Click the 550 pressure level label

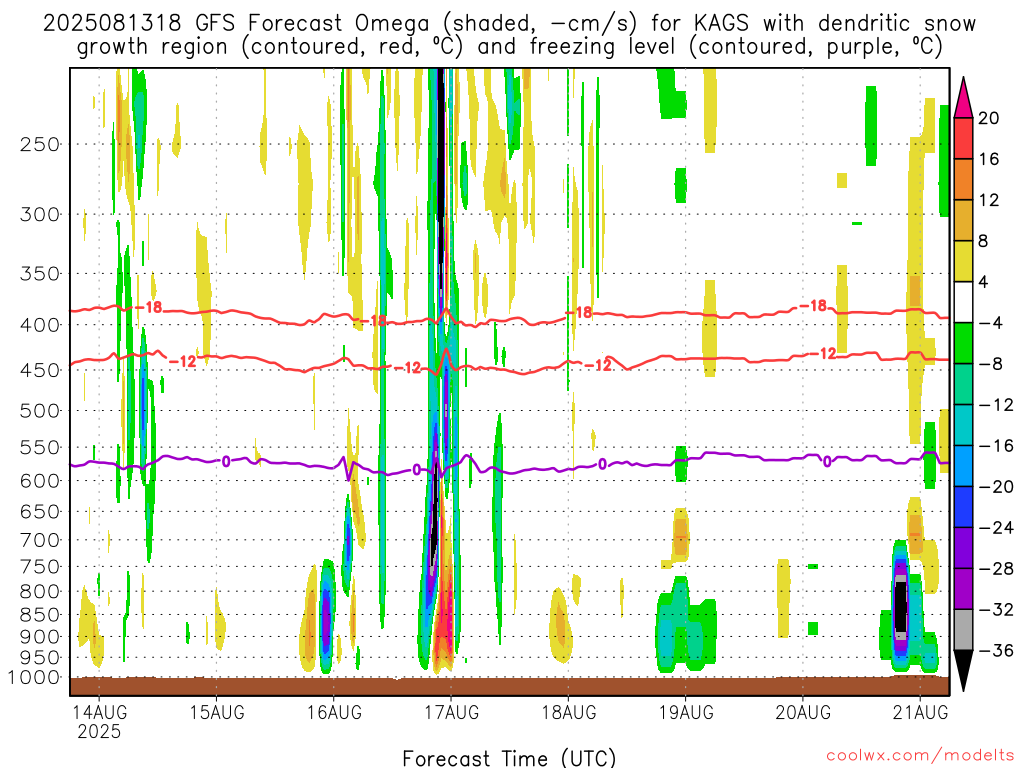[x=40, y=447]
